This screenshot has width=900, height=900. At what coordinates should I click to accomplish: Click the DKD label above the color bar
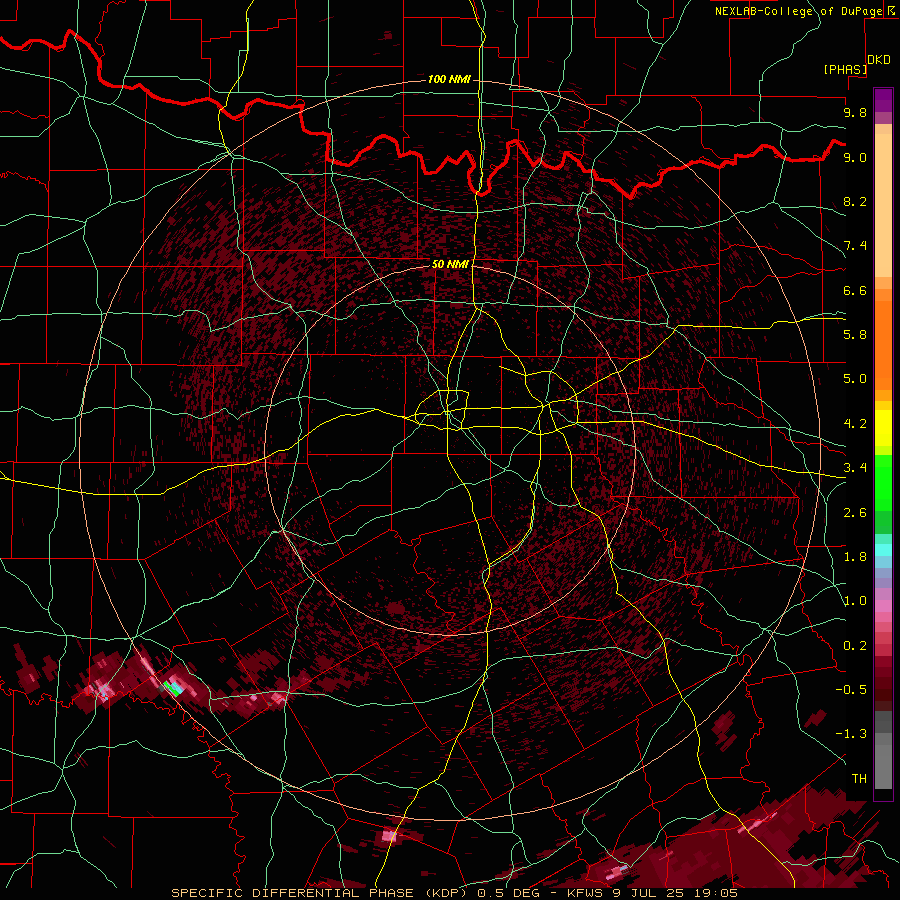coord(879,60)
